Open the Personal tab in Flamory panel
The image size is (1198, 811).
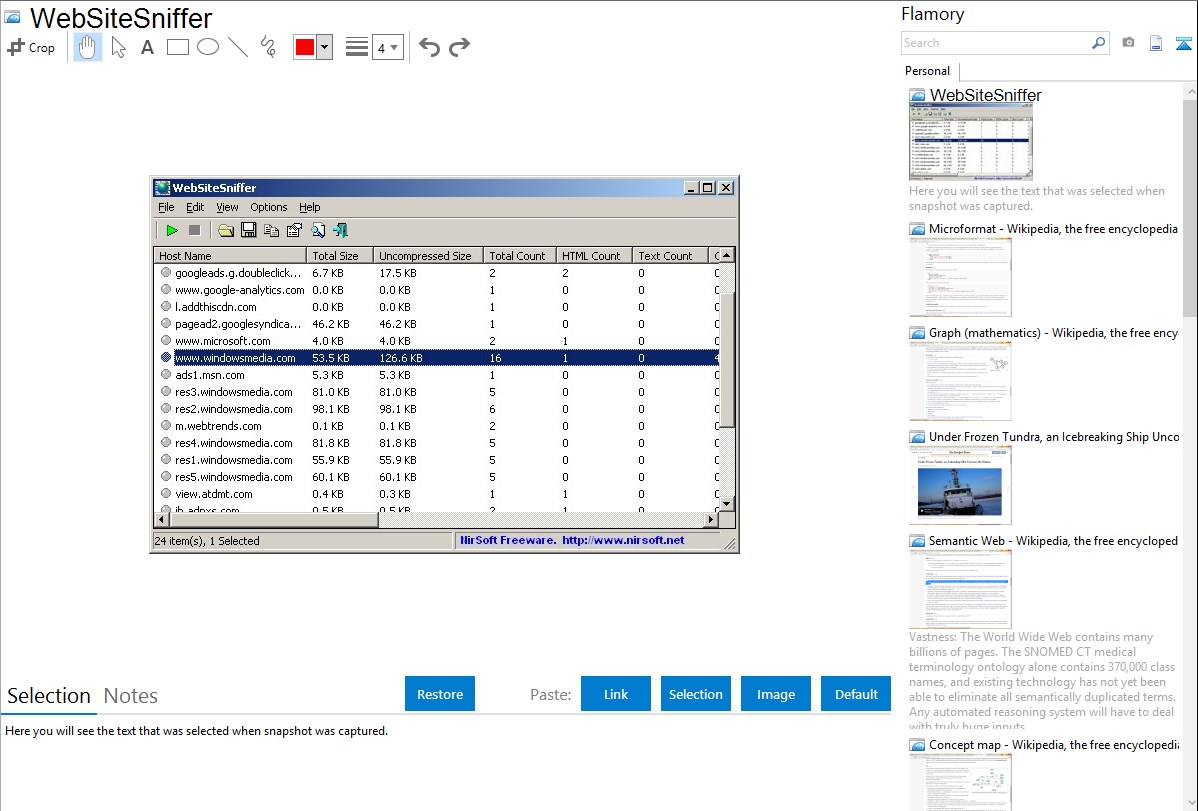pos(927,71)
